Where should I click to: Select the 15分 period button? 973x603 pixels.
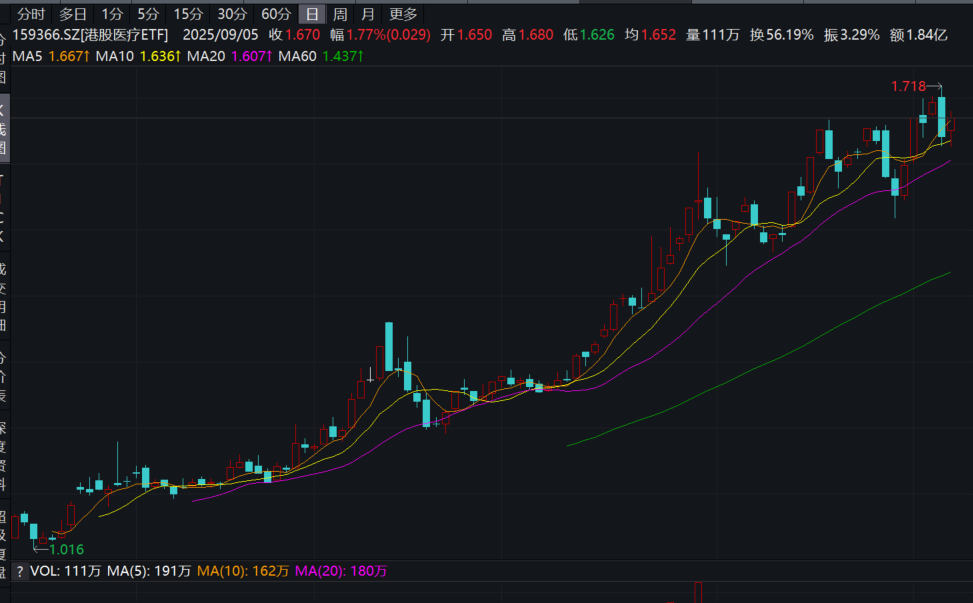(x=187, y=14)
